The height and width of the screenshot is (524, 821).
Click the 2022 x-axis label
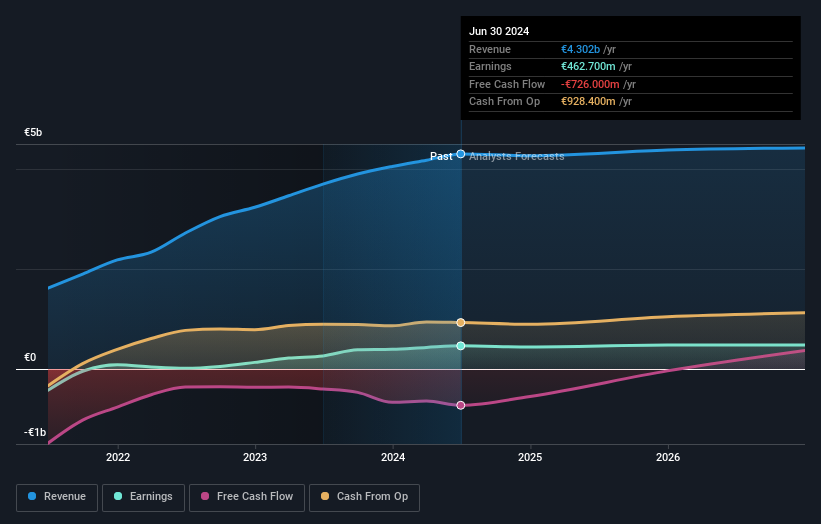point(118,457)
